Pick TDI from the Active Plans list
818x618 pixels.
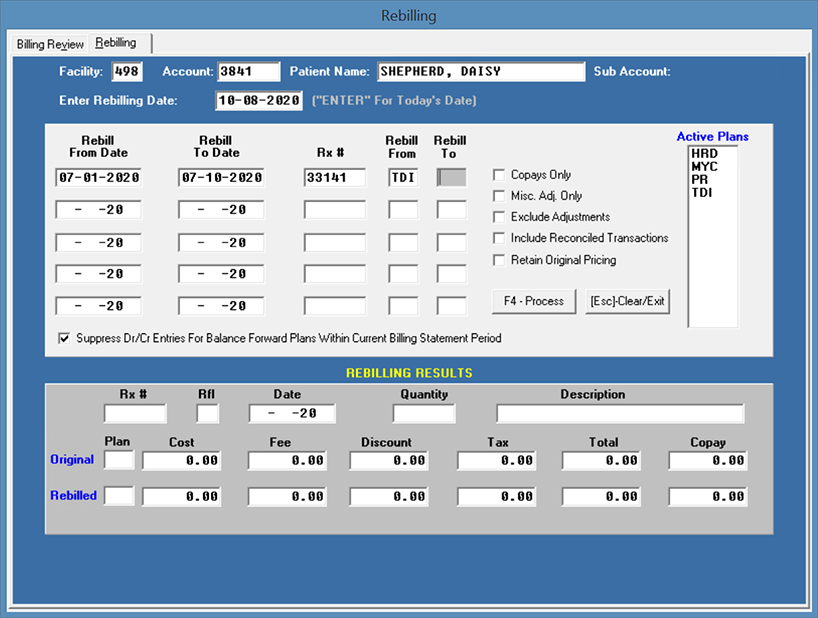coord(702,191)
